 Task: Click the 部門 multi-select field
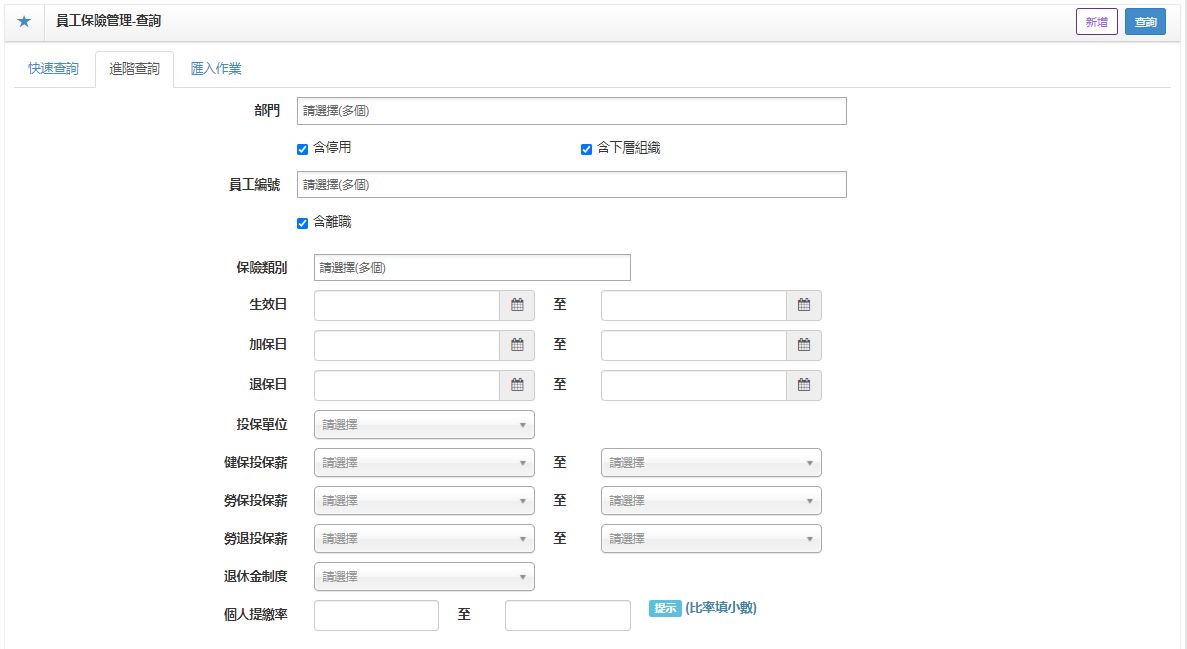click(571, 111)
